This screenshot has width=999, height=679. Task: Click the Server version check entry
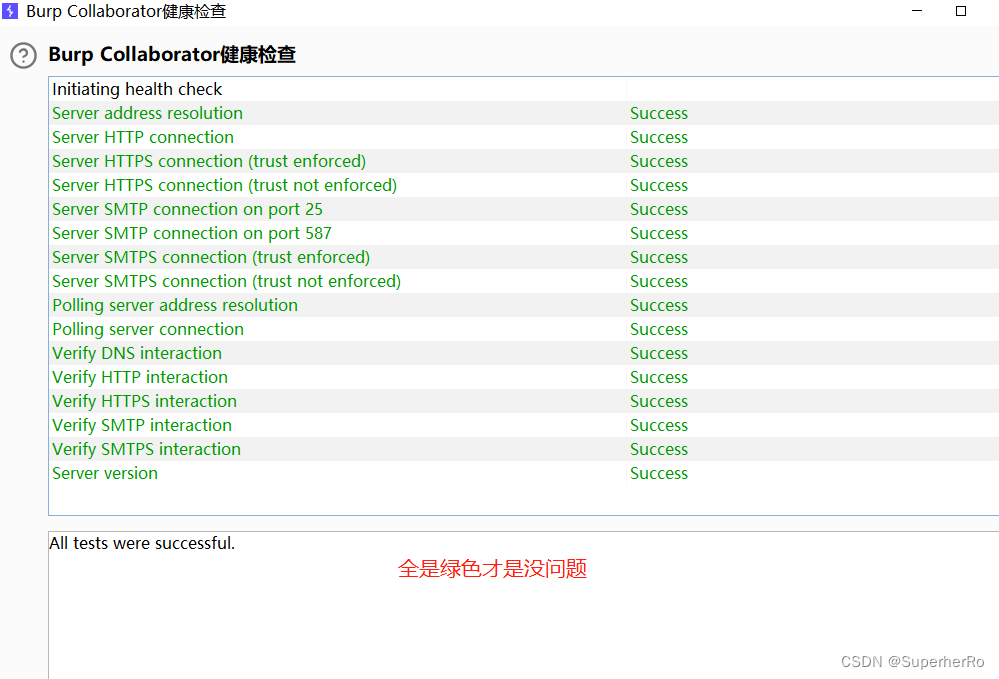[104, 473]
